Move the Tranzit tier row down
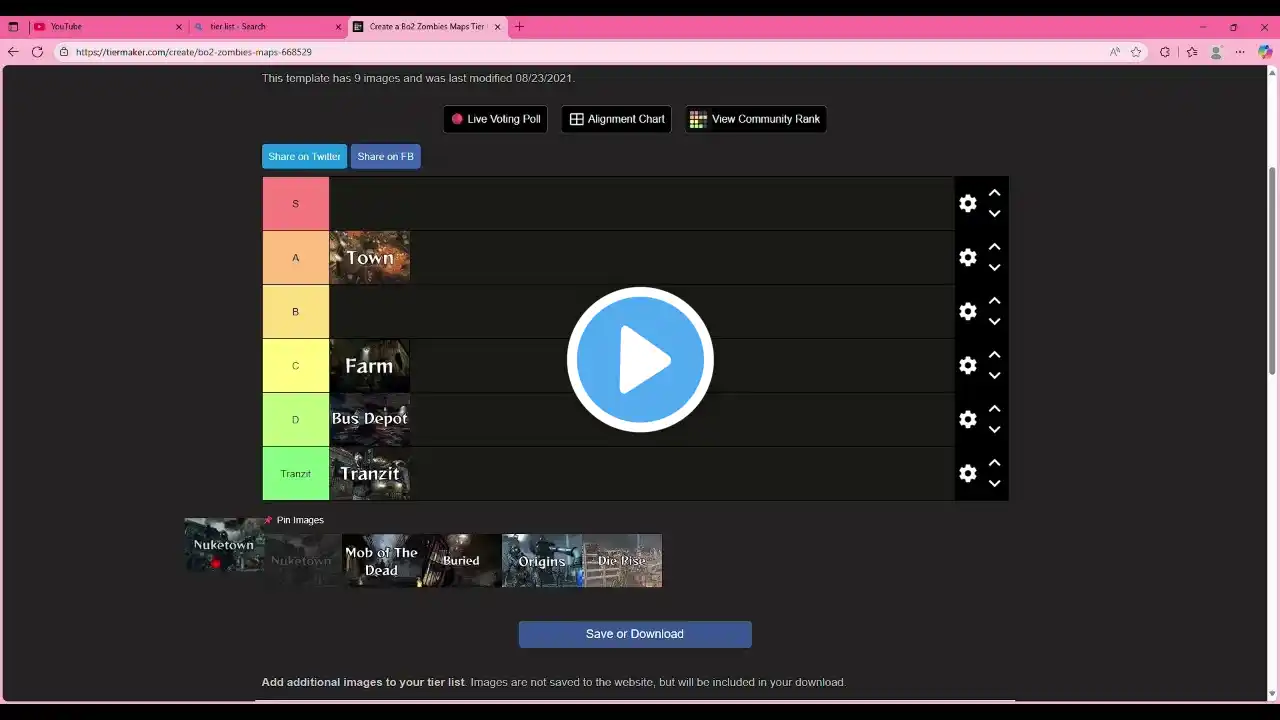The image size is (1280, 720). (x=994, y=483)
